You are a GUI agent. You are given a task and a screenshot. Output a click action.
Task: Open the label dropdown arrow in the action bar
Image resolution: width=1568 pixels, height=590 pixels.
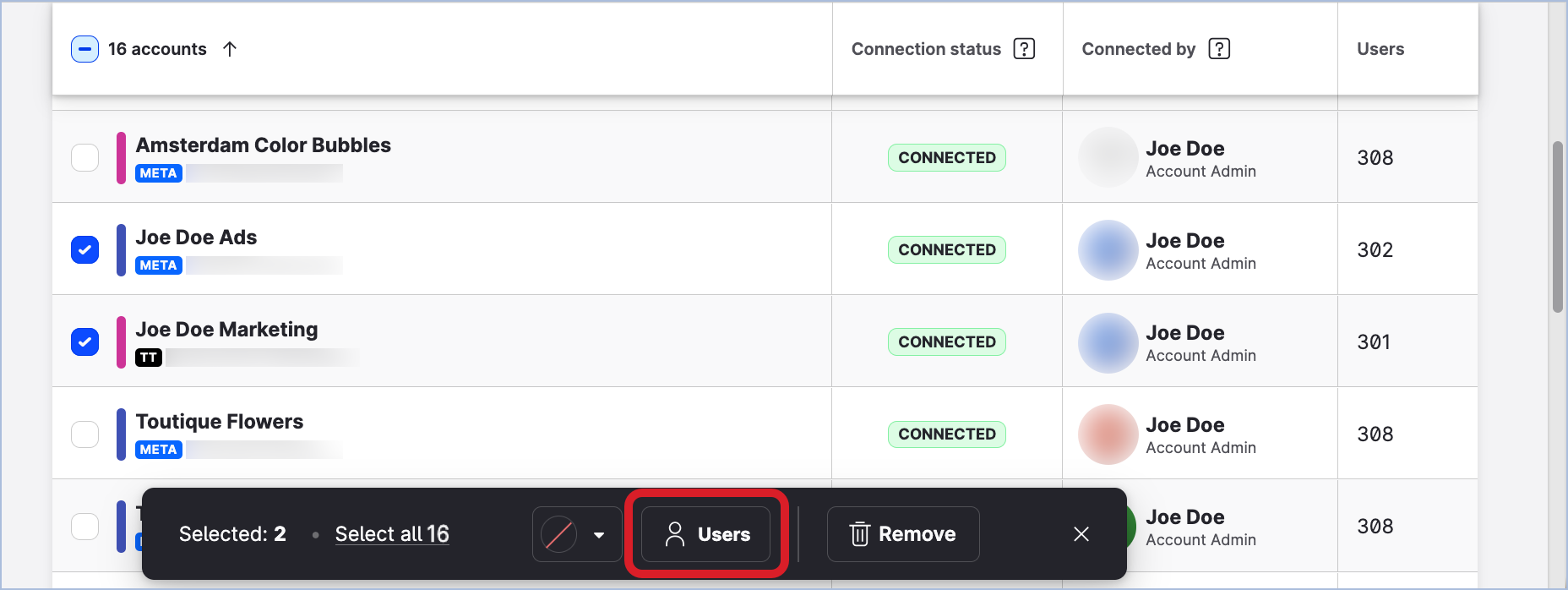pos(601,534)
